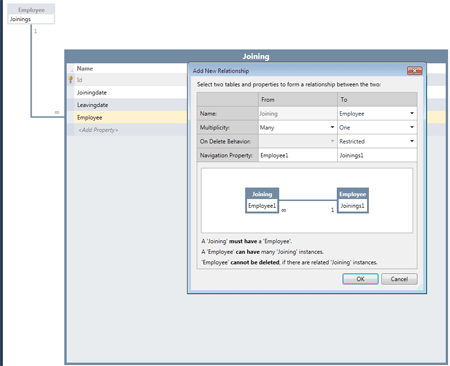Click the Joining box in relationship preview

point(262,200)
